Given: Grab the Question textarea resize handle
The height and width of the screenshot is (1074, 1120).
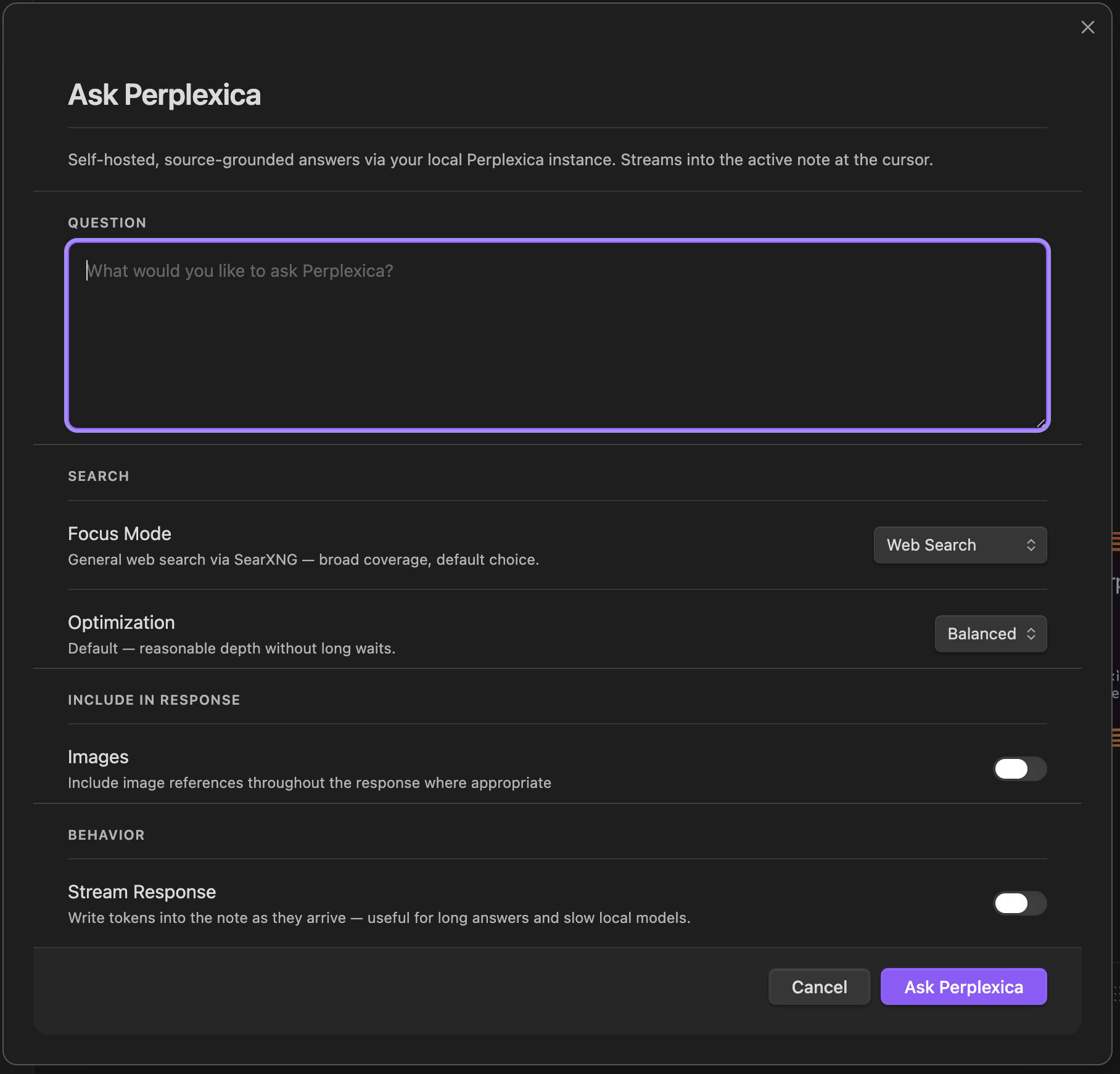Looking at the screenshot, I should 1040,423.
